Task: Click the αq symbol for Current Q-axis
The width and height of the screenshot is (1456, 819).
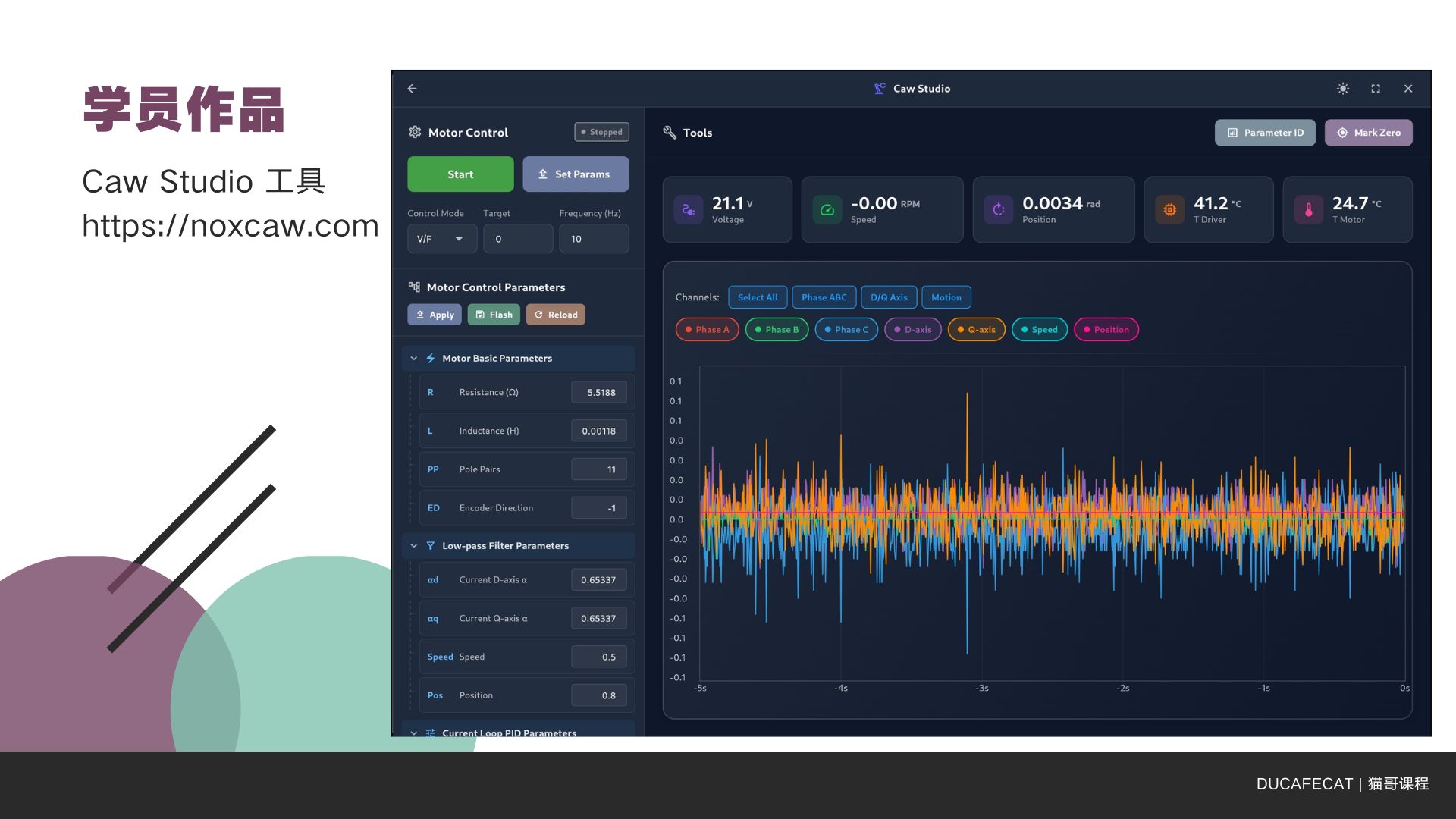Action: pos(433,619)
